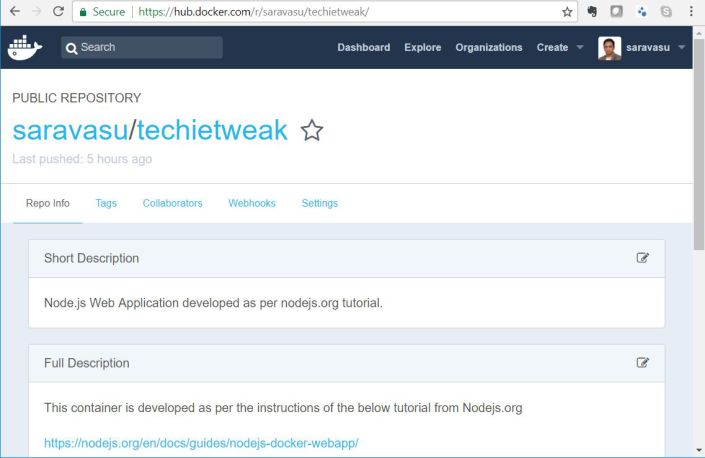The height and width of the screenshot is (458, 705).
Task: Click the 'This container is developed' paragraph
Action: click(283, 408)
